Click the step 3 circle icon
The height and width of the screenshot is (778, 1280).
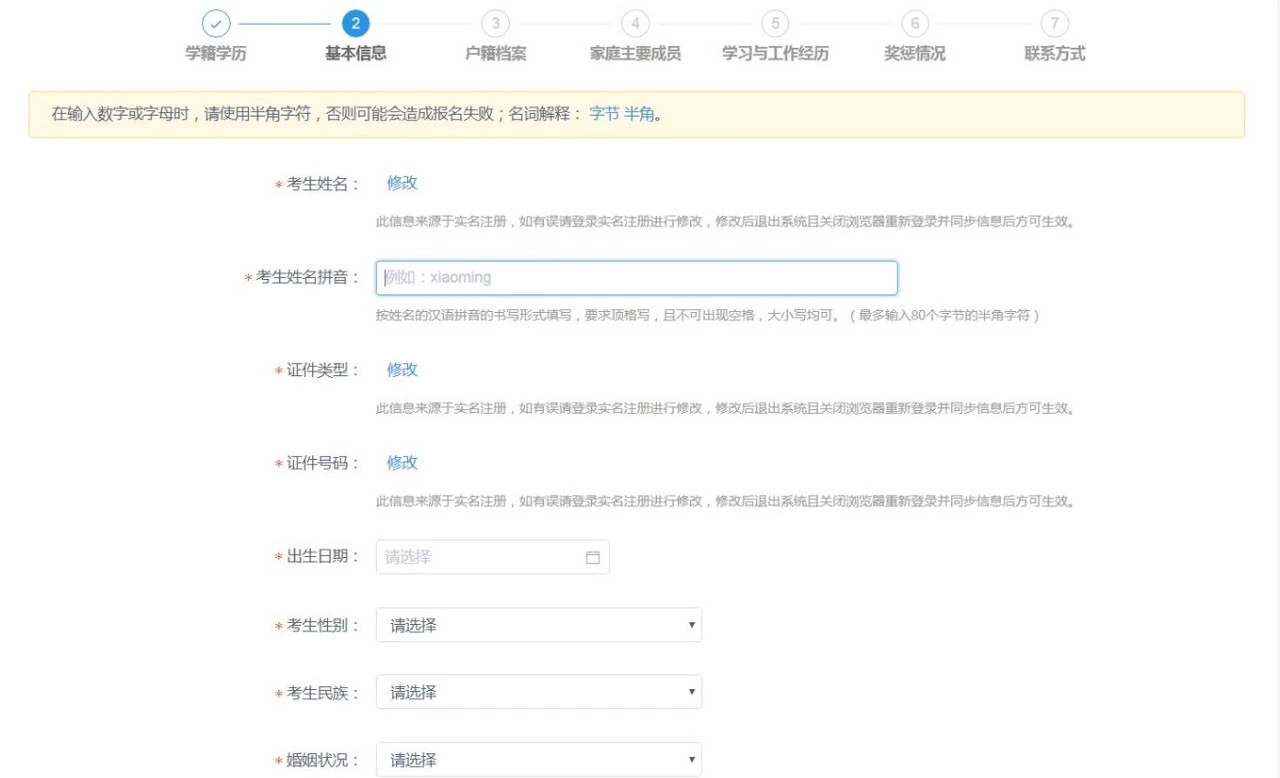point(495,23)
